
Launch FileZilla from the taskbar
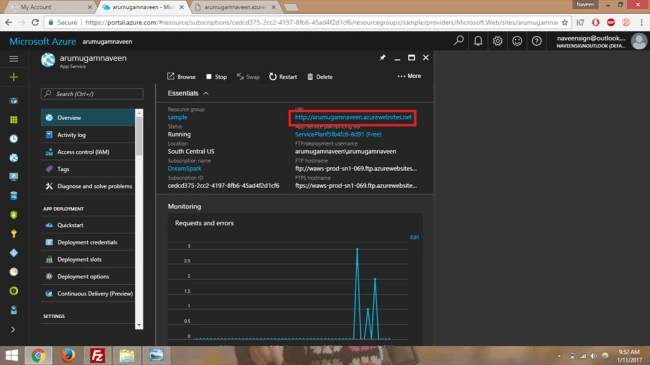97,355
